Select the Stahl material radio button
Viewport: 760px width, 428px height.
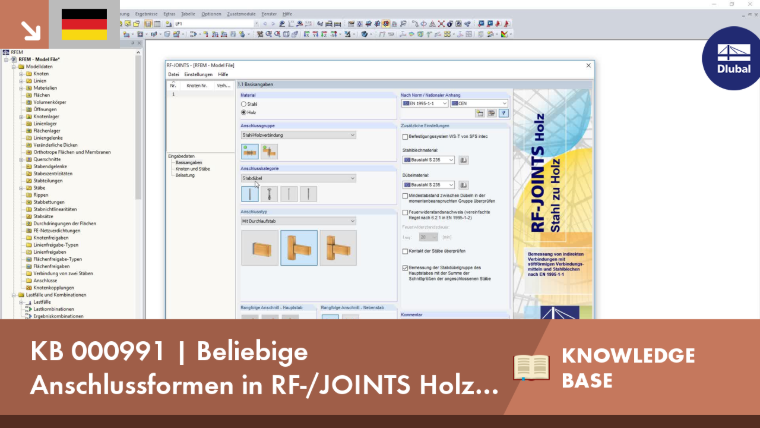(x=244, y=104)
